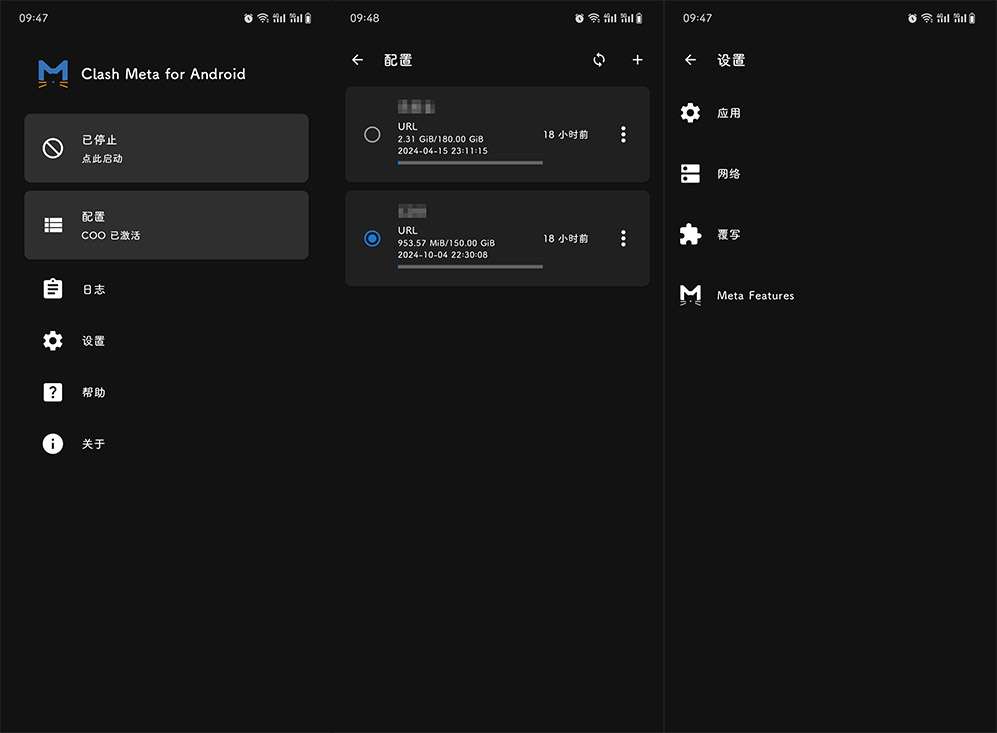Viewport: 997px width, 733px height.
Task: Open 覆写 via the puzzle icon
Action: pyautogui.click(x=690, y=234)
